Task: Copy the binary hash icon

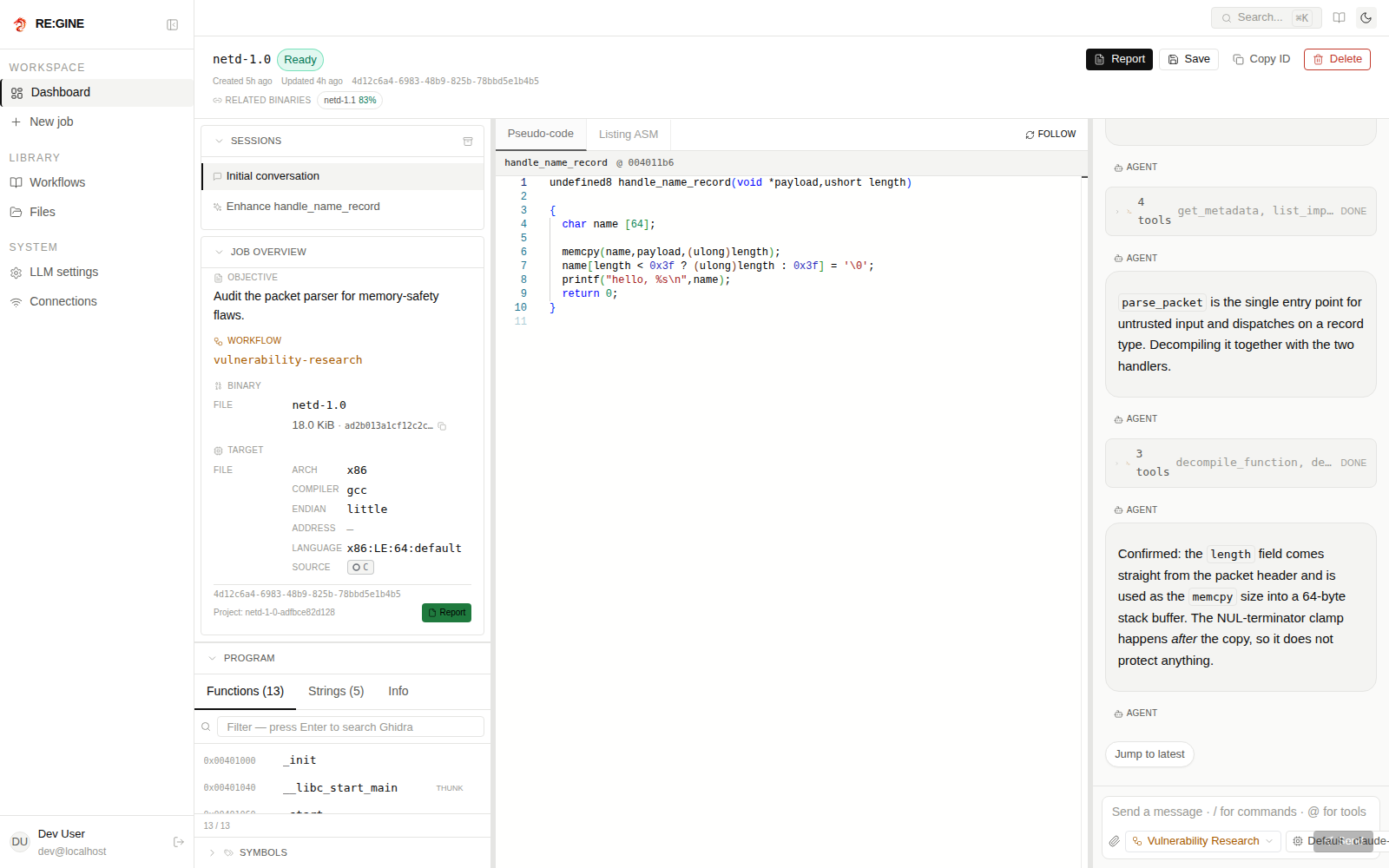Action: coord(442,426)
